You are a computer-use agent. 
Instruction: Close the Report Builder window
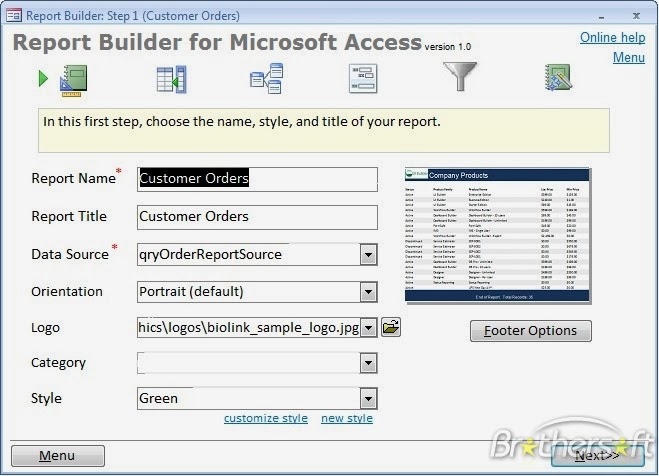636,16
